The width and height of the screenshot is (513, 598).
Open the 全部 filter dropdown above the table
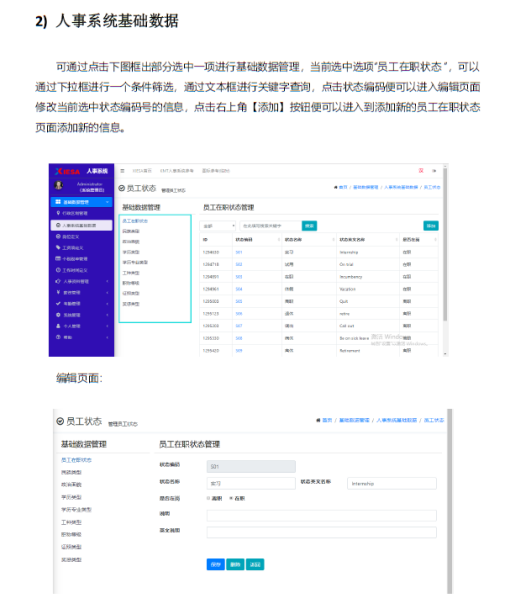pos(218,226)
